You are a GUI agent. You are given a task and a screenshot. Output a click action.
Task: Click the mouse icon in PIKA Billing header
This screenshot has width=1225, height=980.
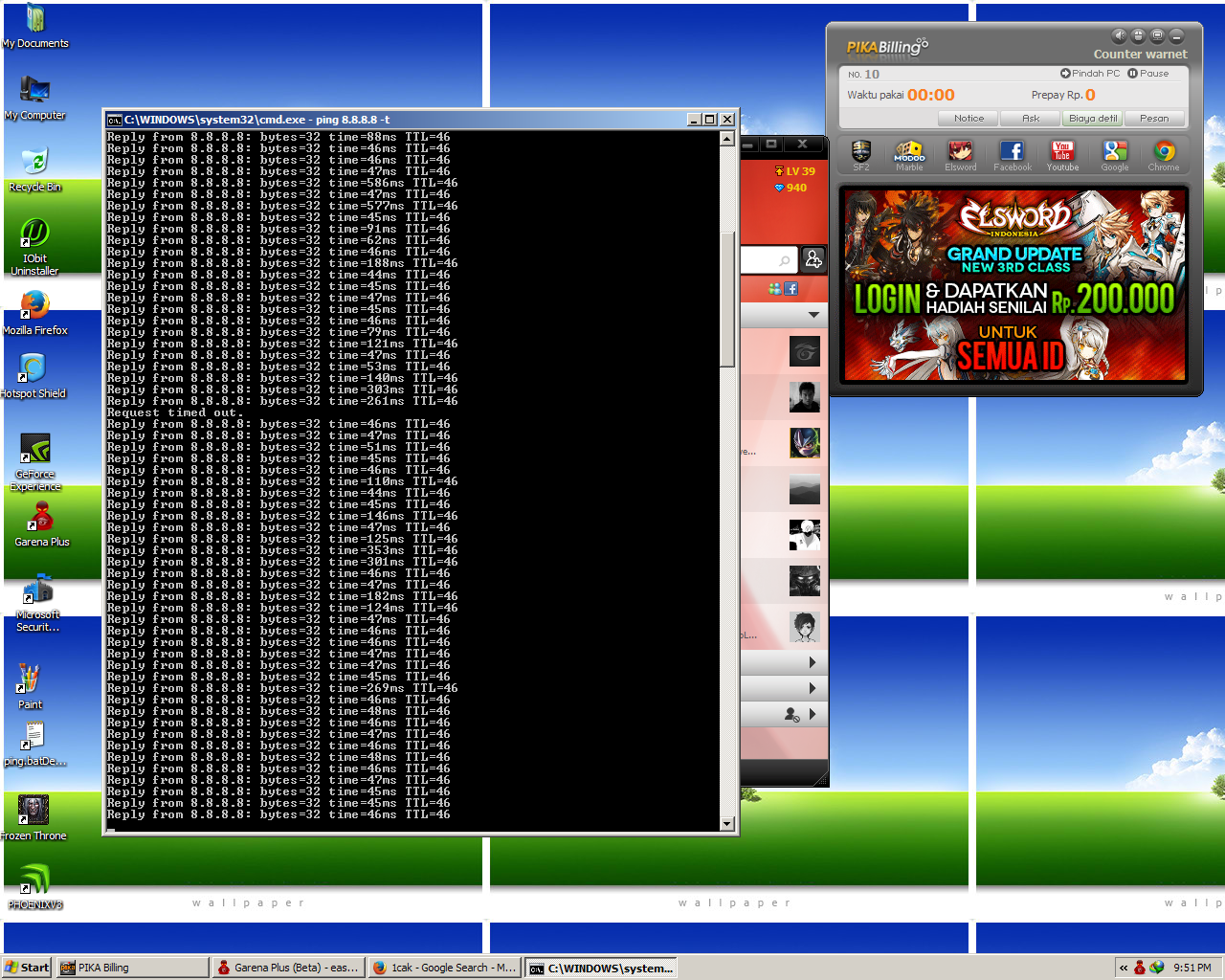pos(1138,35)
